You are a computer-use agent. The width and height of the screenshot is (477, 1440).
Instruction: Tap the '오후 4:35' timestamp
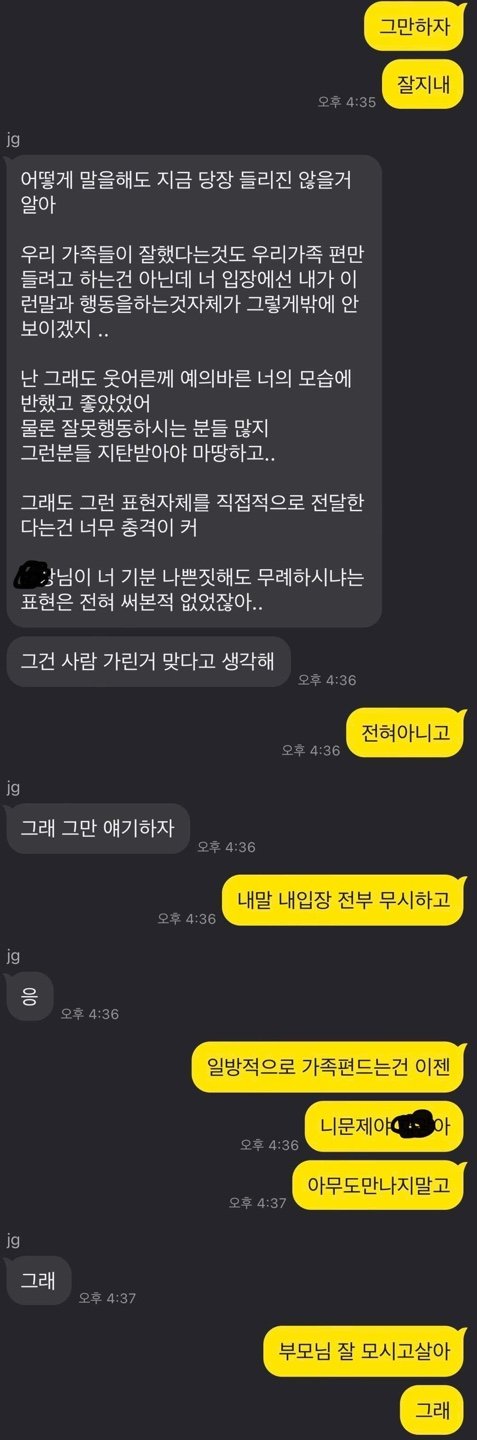pyautogui.click(x=346, y=101)
